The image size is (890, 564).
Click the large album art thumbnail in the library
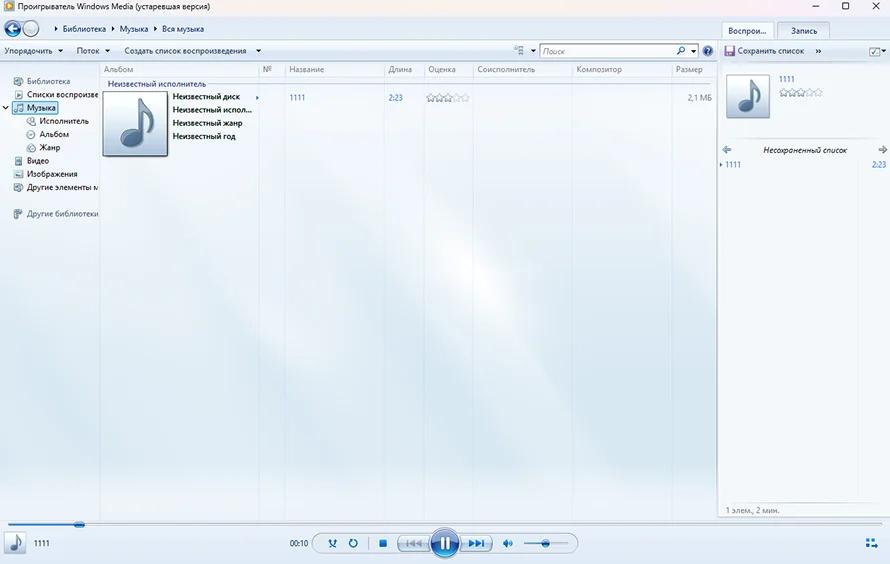(135, 124)
